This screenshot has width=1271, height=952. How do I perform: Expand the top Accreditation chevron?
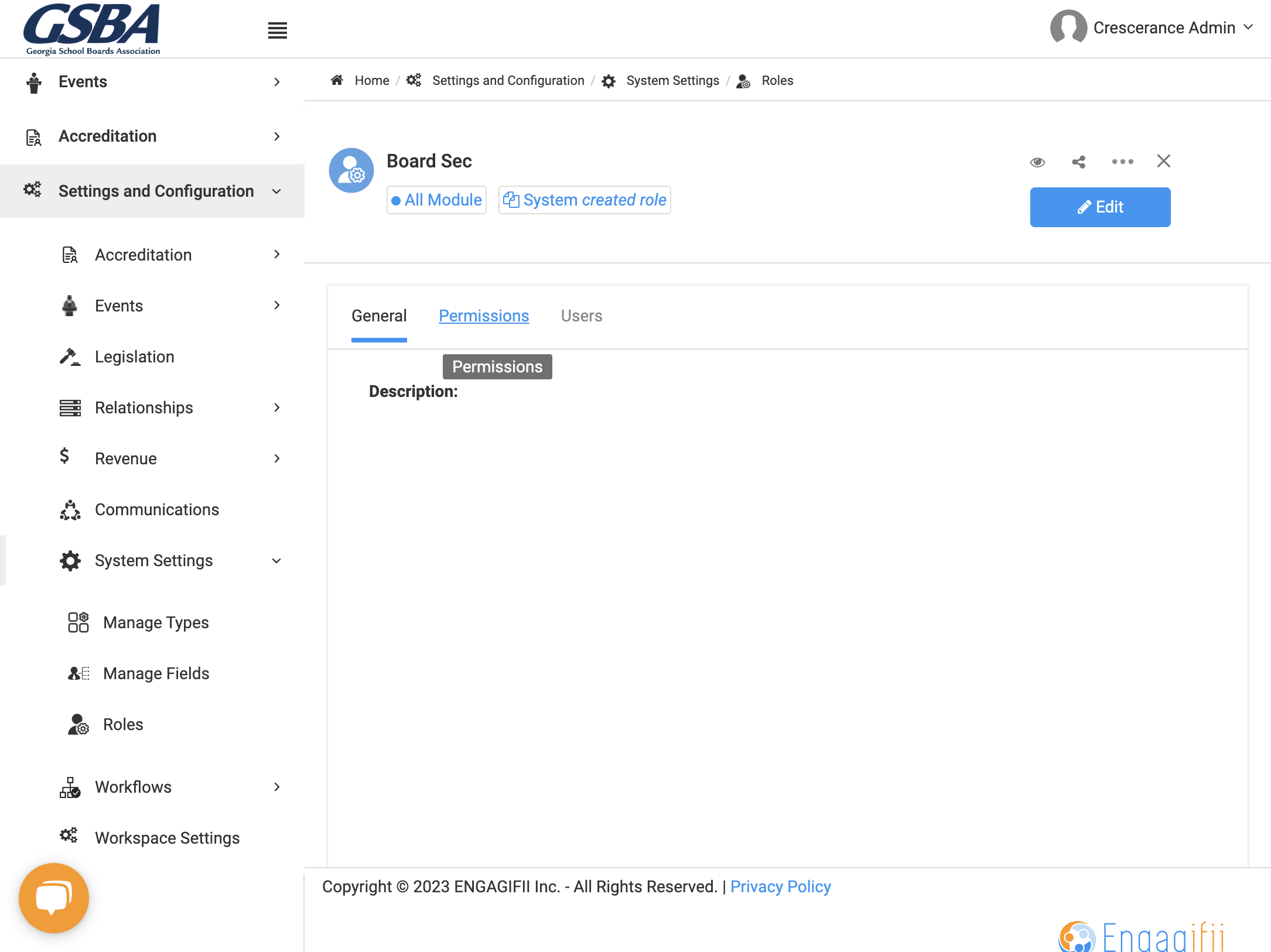[277, 136]
